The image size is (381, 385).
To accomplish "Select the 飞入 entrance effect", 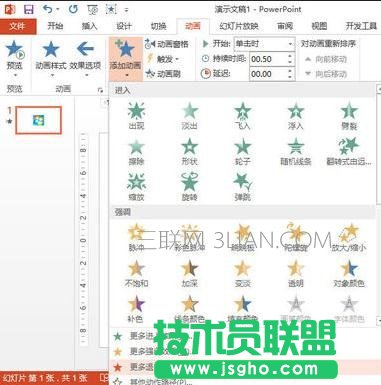I will coord(243,115).
